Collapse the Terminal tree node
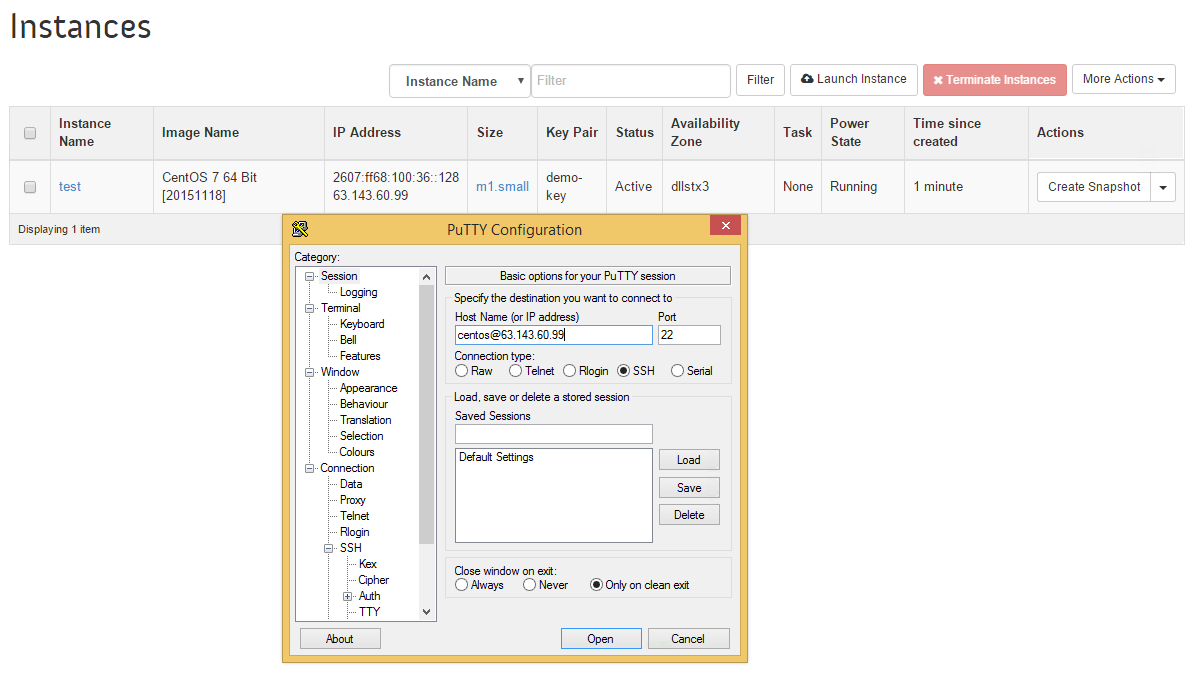 click(310, 308)
